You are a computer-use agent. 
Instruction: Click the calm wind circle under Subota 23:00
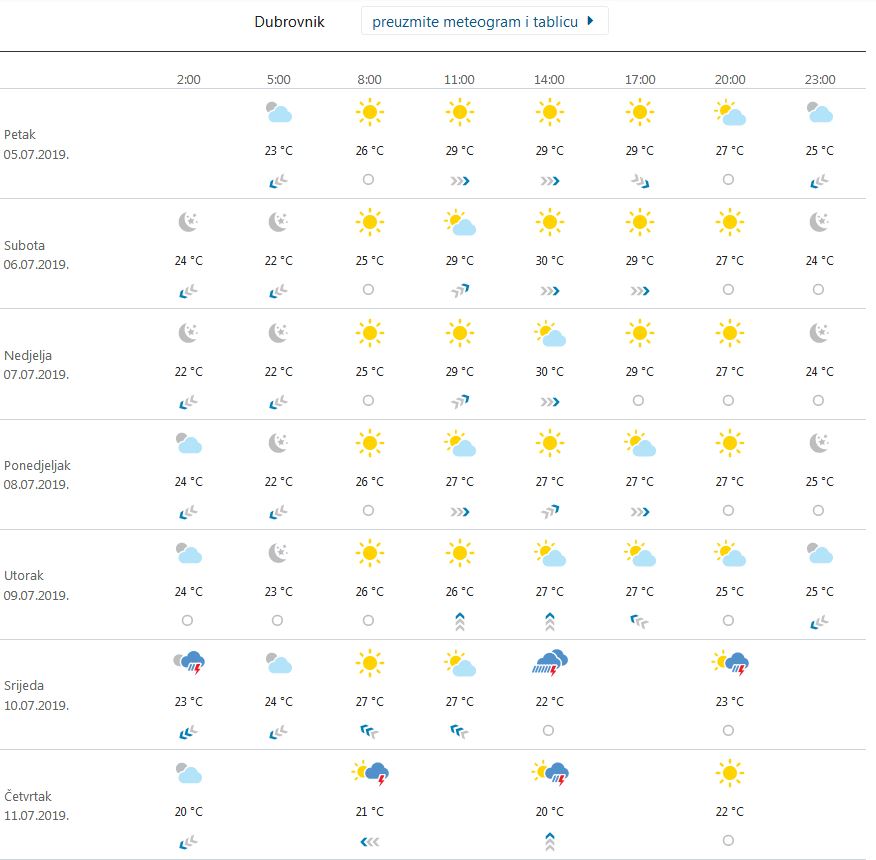click(x=819, y=291)
